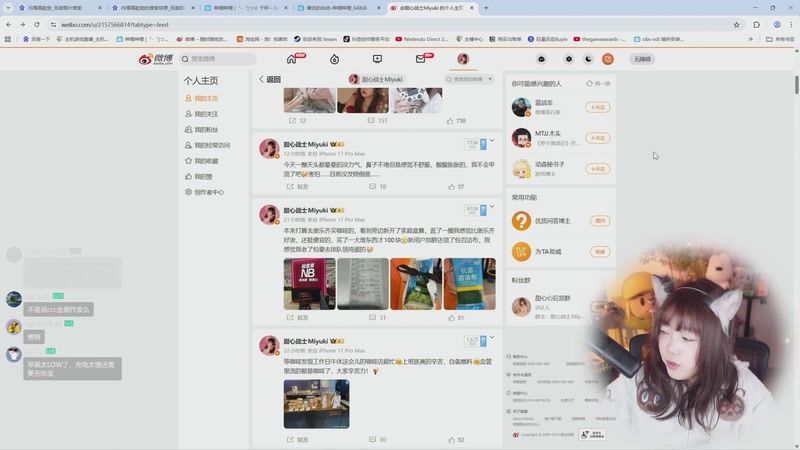Follow suggested user MTJJ木头
This screenshot has width=800, height=450.
click(x=597, y=138)
